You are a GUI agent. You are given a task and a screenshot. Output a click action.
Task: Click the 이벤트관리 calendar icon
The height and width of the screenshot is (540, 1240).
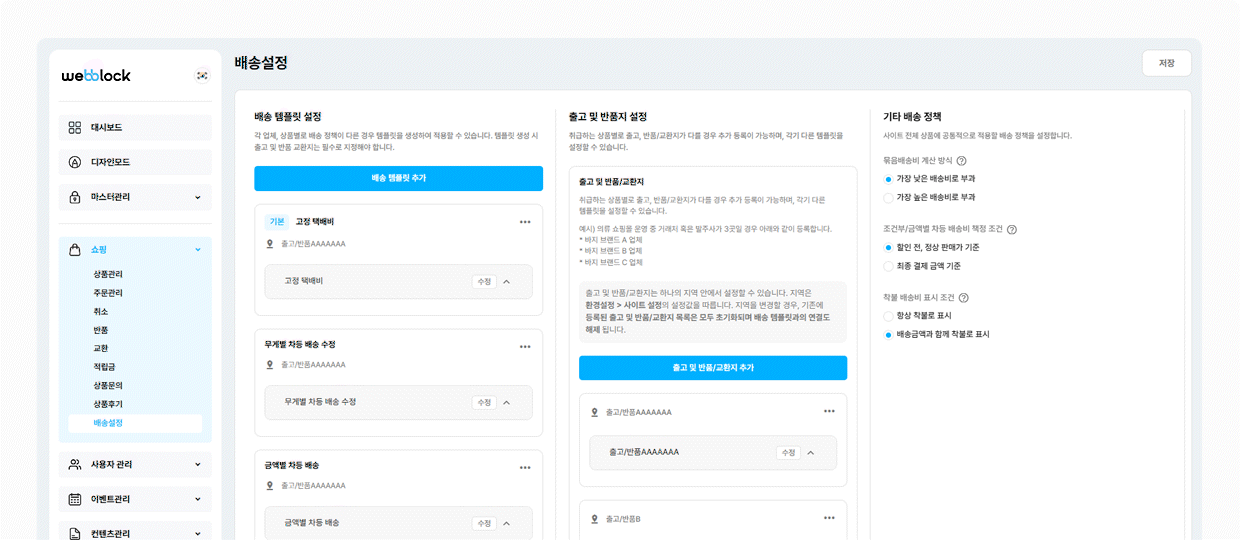pos(75,499)
